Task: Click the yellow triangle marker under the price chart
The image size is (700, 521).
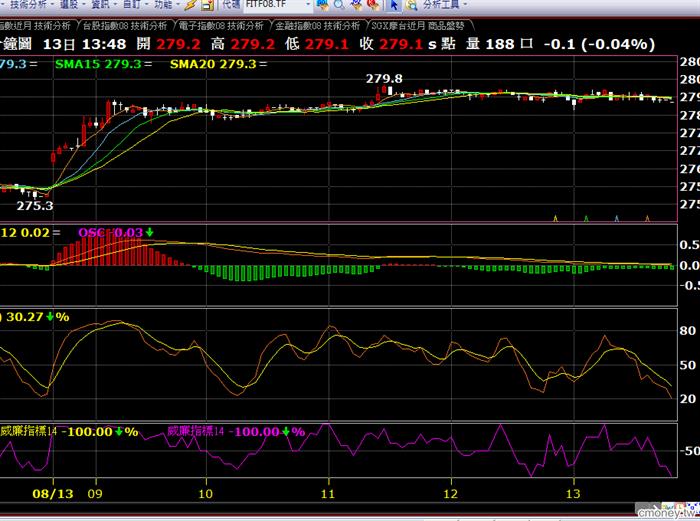Action: click(x=555, y=218)
